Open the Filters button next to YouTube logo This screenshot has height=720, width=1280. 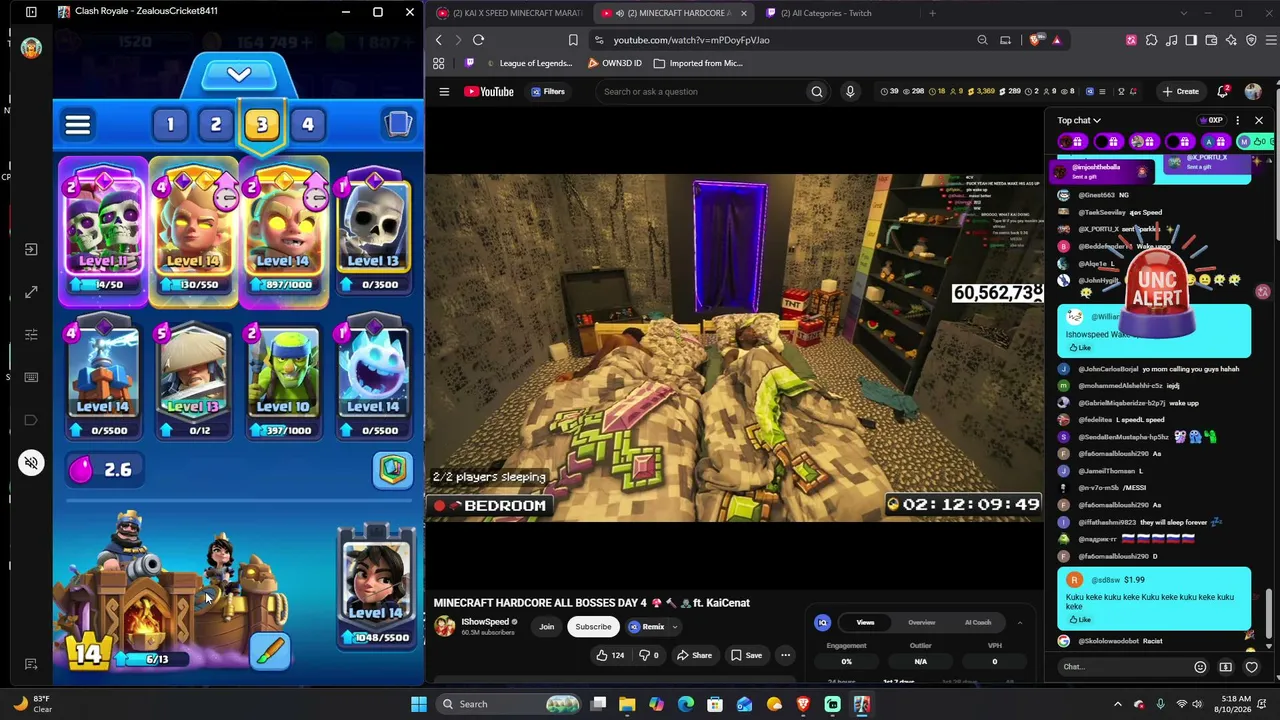coord(548,92)
